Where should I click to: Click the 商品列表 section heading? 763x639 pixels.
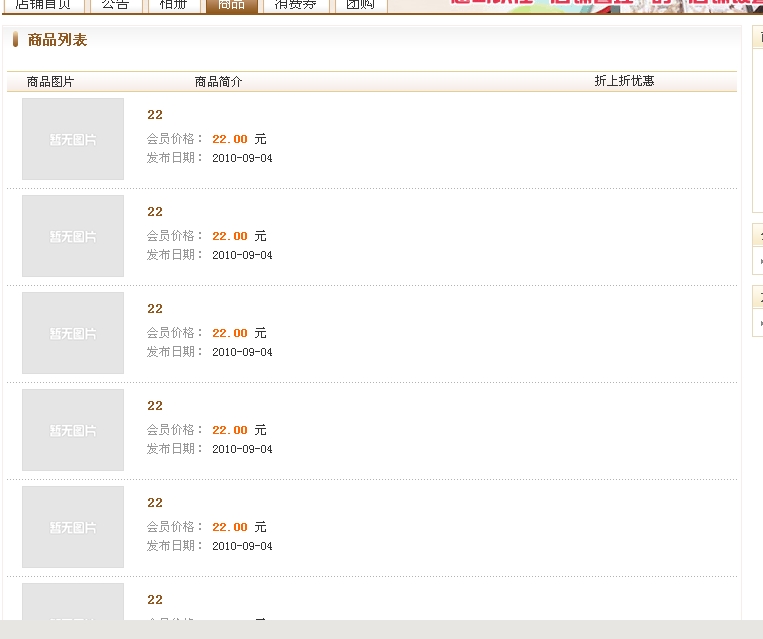pos(57,40)
